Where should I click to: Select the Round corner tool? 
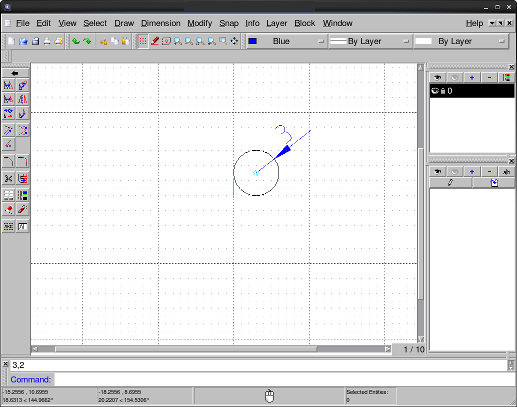[x=22, y=162]
